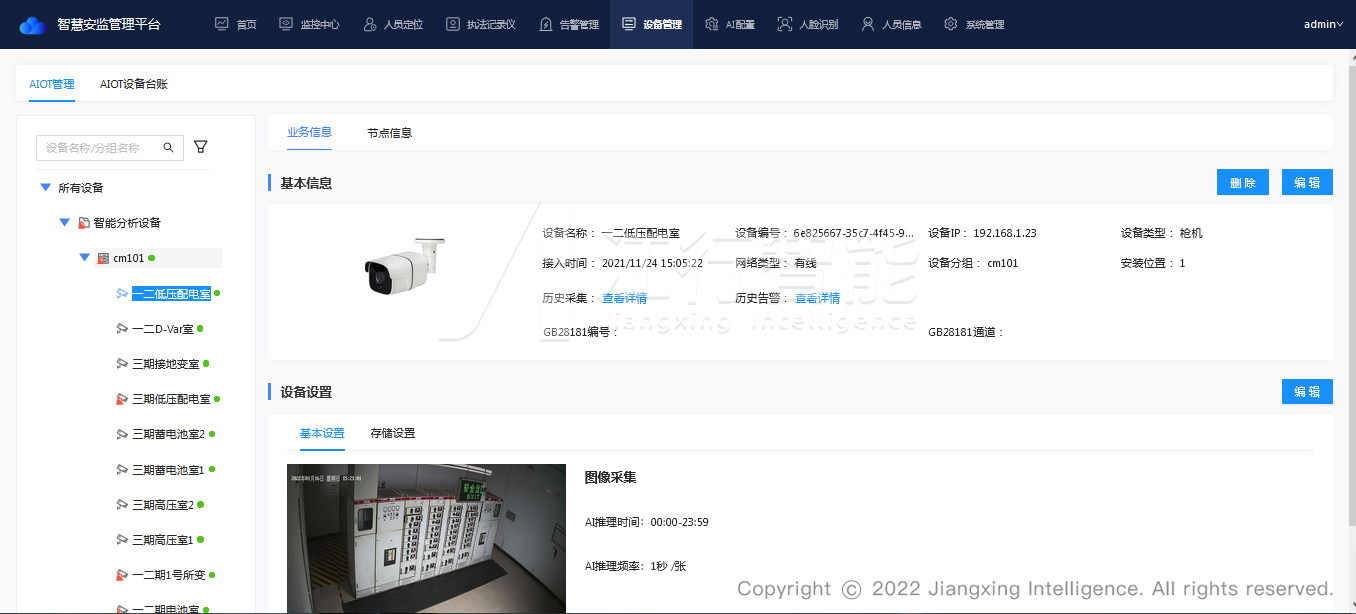Open 人脸识别 from navigation bar
This screenshot has height=614, width=1356.
click(808, 24)
